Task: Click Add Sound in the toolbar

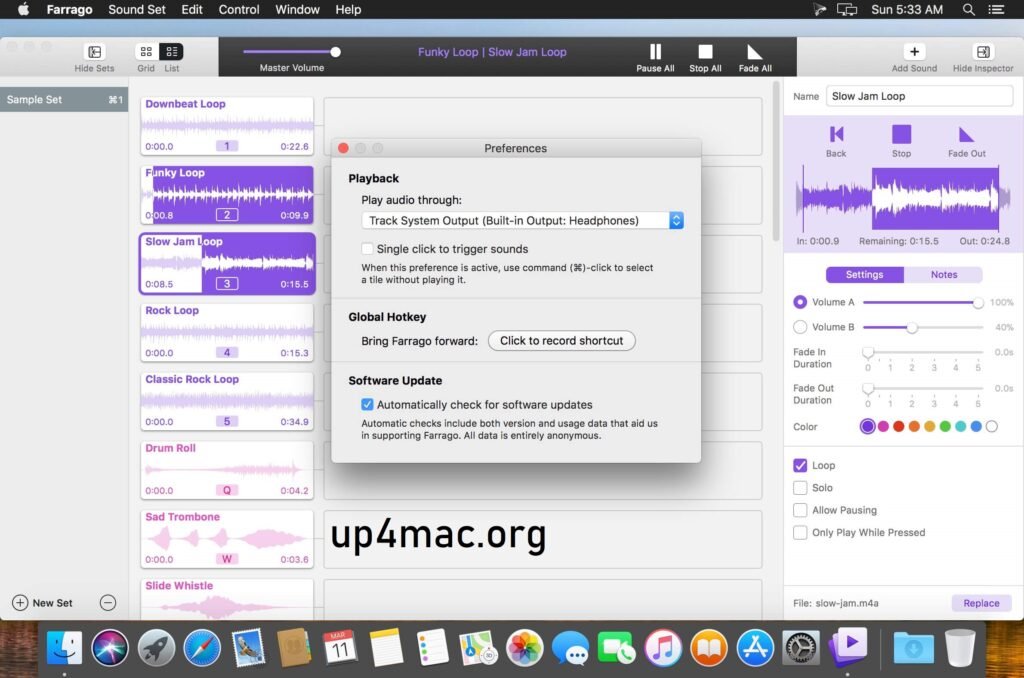Action: [x=914, y=51]
